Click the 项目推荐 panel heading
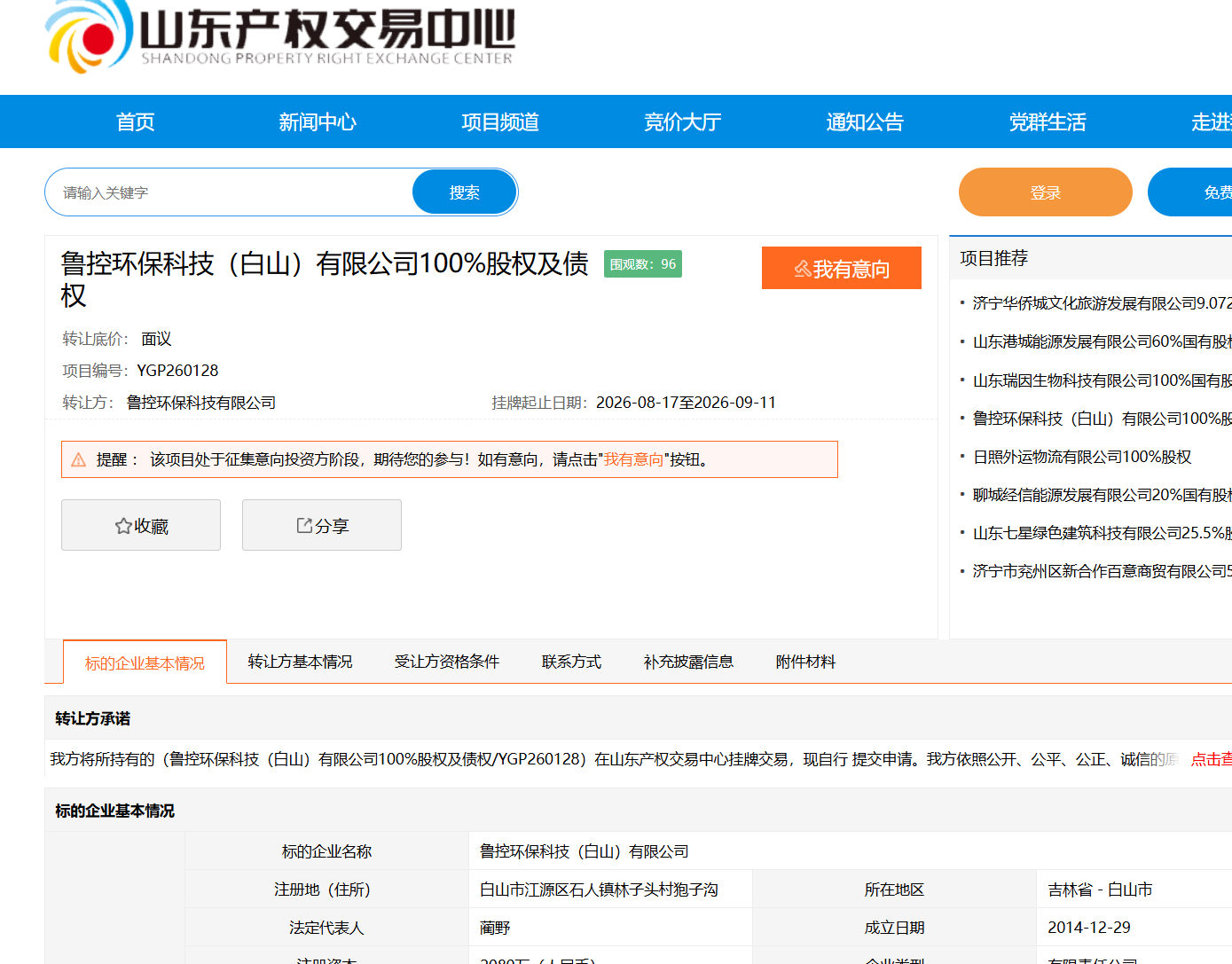 pyautogui.click(x=994, y=258)
